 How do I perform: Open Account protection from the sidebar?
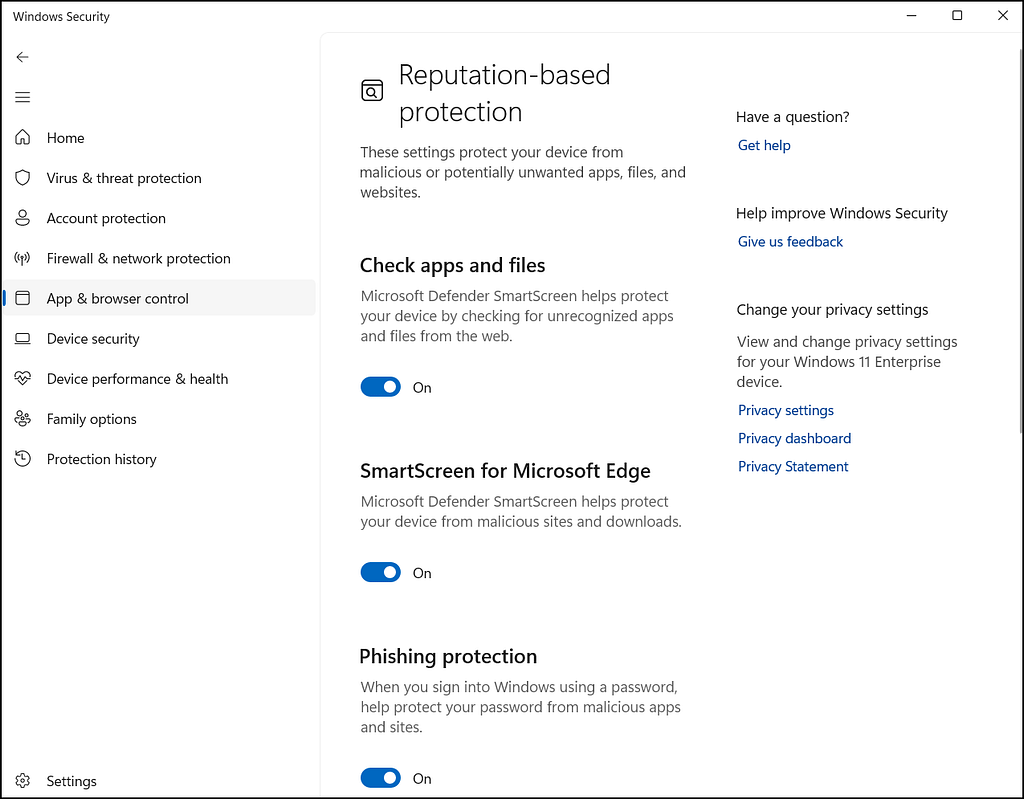click(x=106, y=218)
